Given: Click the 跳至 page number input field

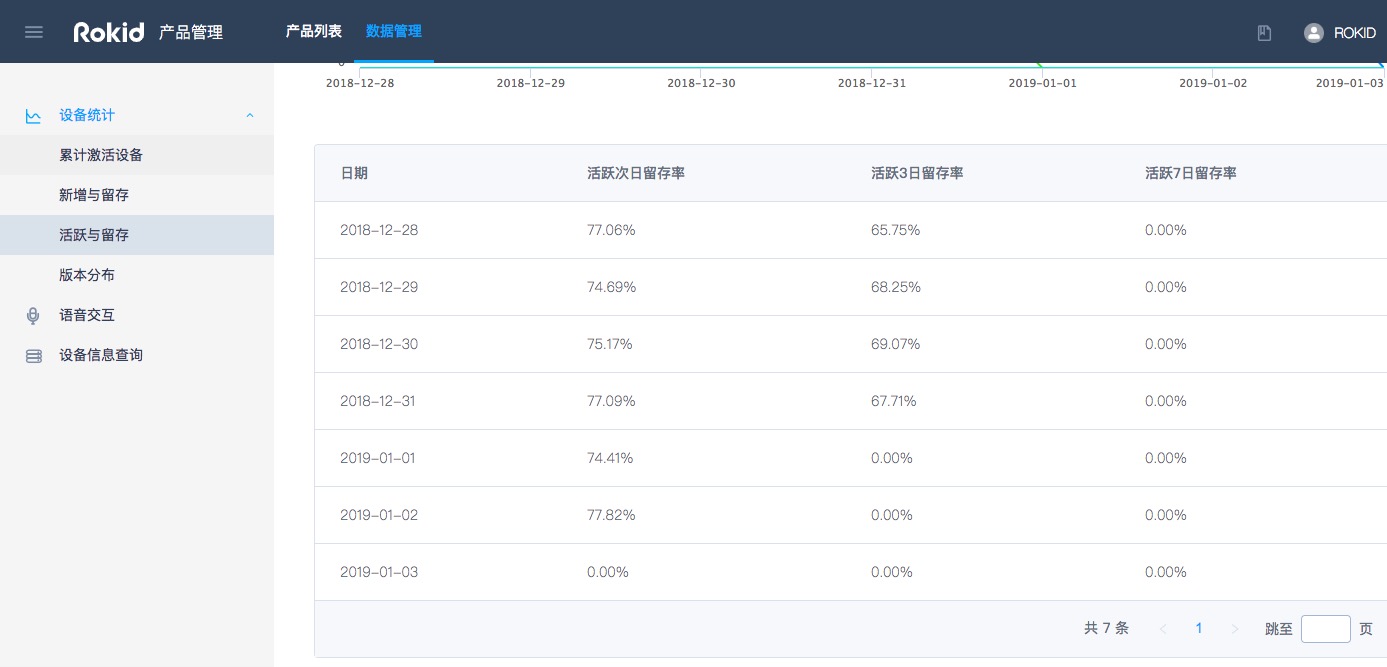Looking at the screenshot, I should [x=1325, y=629].
